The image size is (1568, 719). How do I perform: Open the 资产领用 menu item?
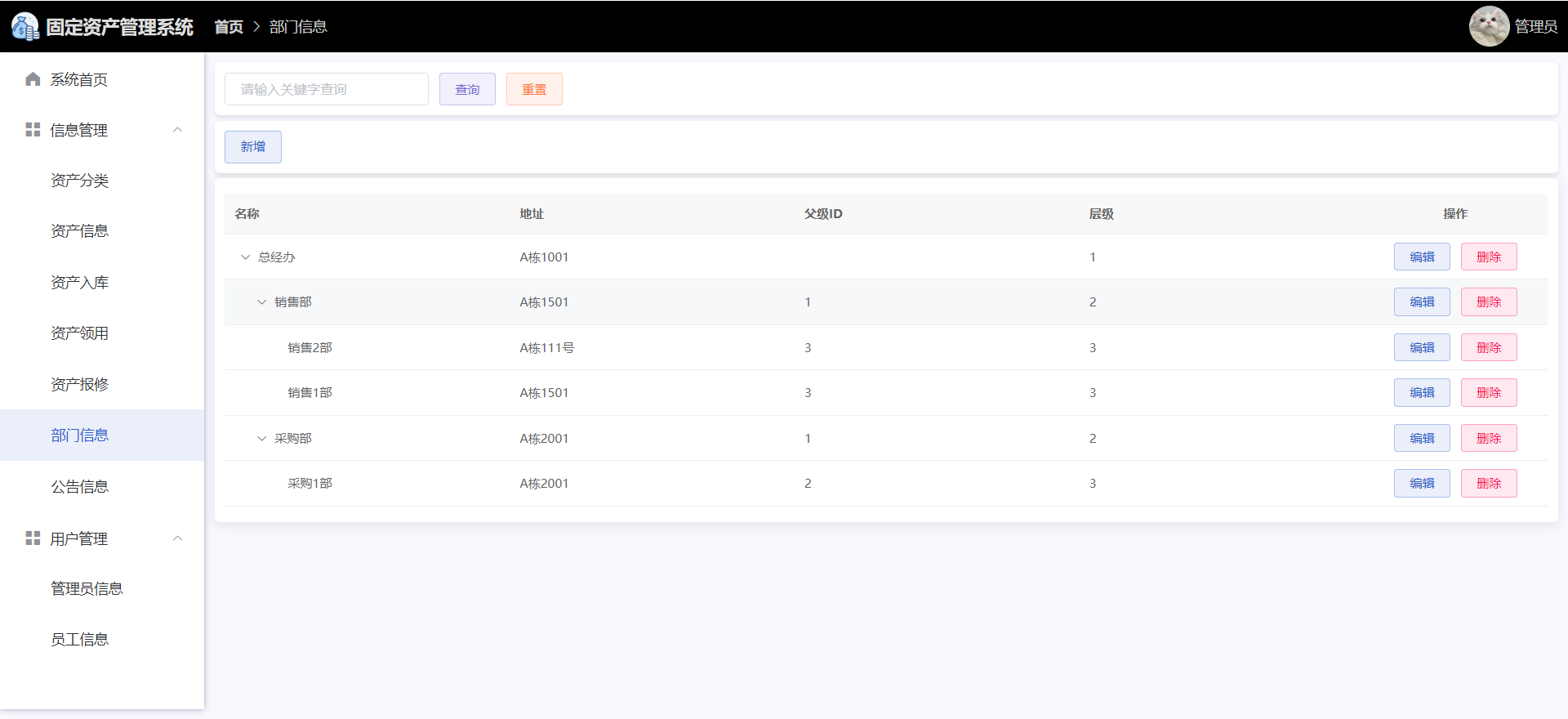pyautogui.click(x=102, y=333)
